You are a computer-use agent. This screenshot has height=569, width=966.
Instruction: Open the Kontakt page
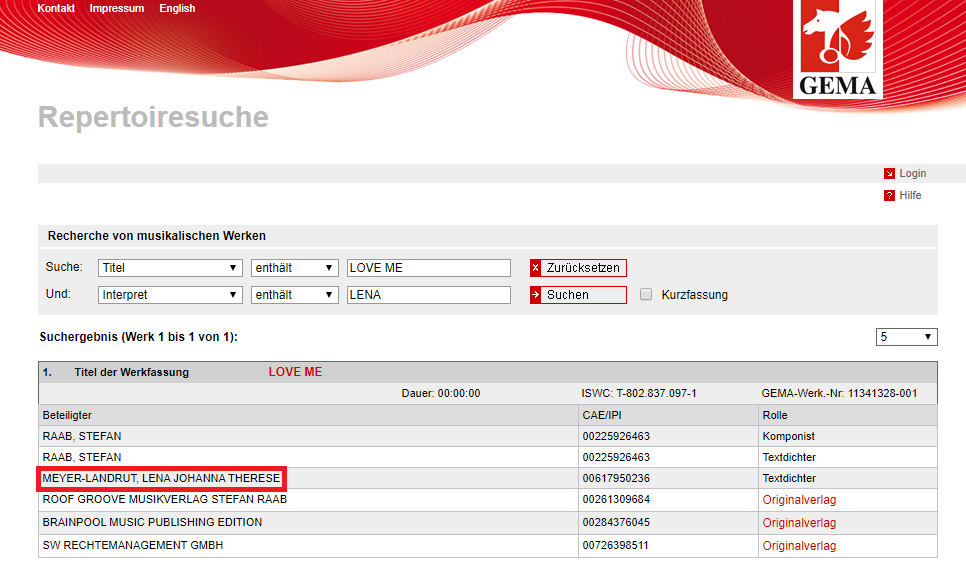tap(56, 8)
